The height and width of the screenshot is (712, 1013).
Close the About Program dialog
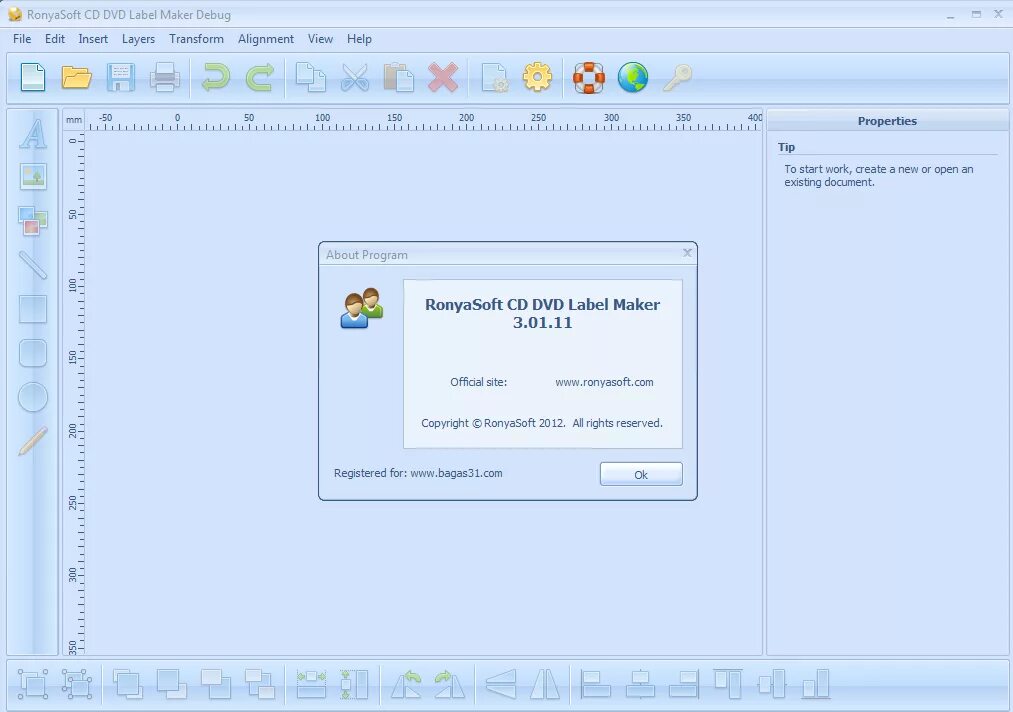pos(687,253)
